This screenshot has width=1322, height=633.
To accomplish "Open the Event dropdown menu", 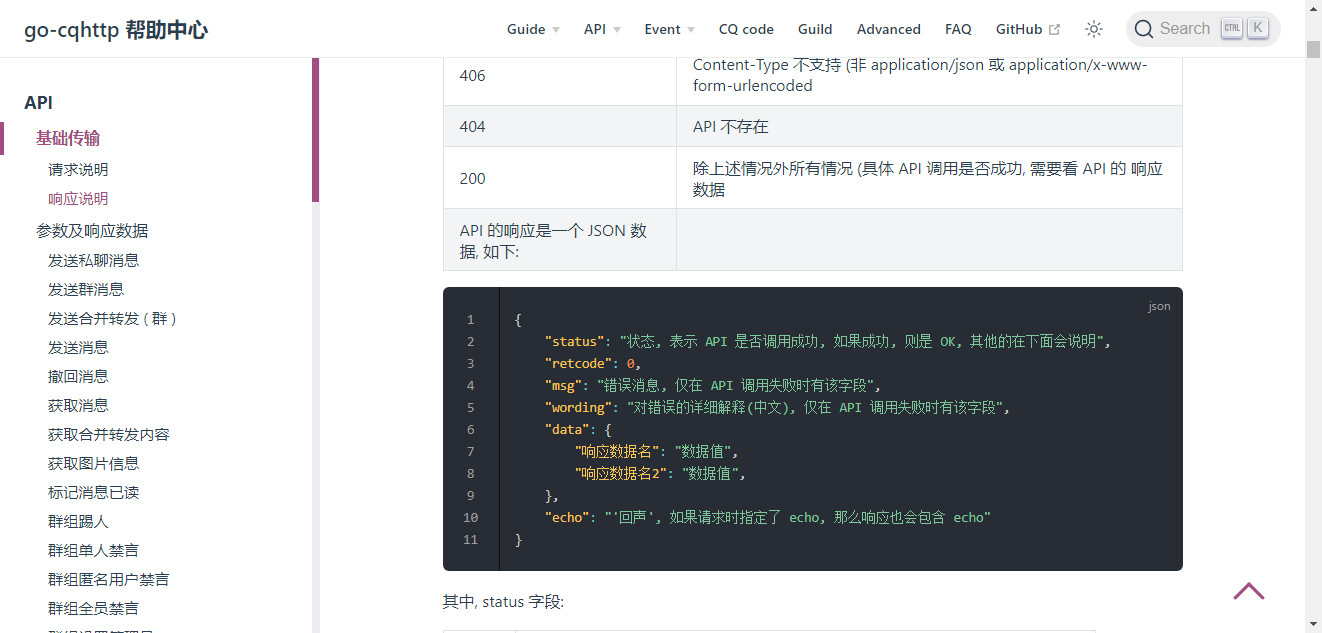I will (x=669, y=29).
